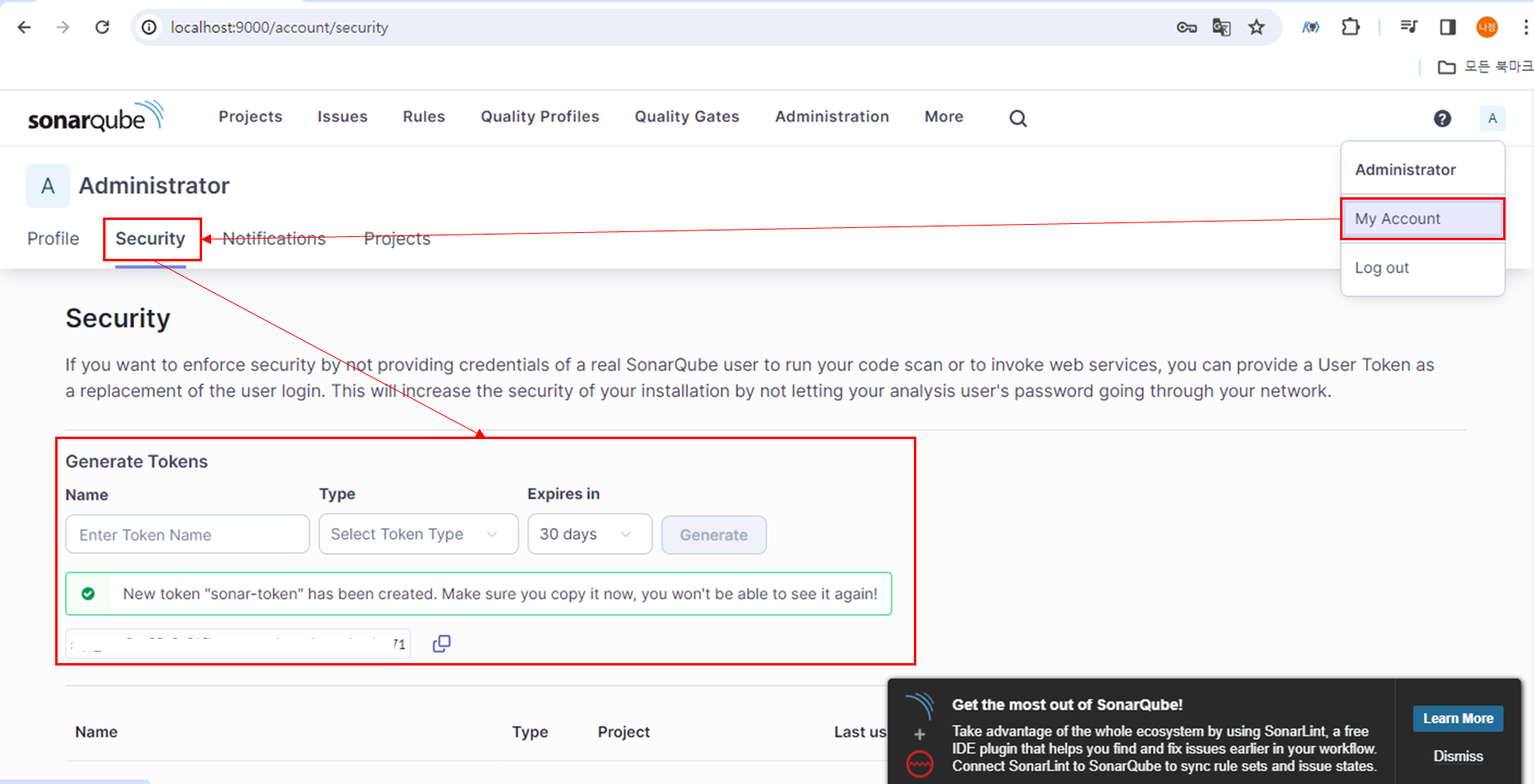Bookmark this page with star icon
The height and width of the screenshot is (784, 1534).
coord(1257,28)
